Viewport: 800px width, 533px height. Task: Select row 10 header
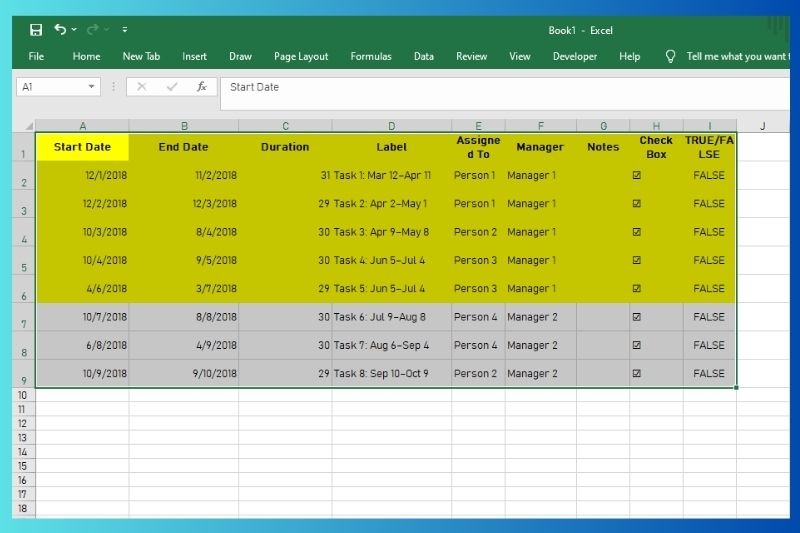tap(23, 395)
